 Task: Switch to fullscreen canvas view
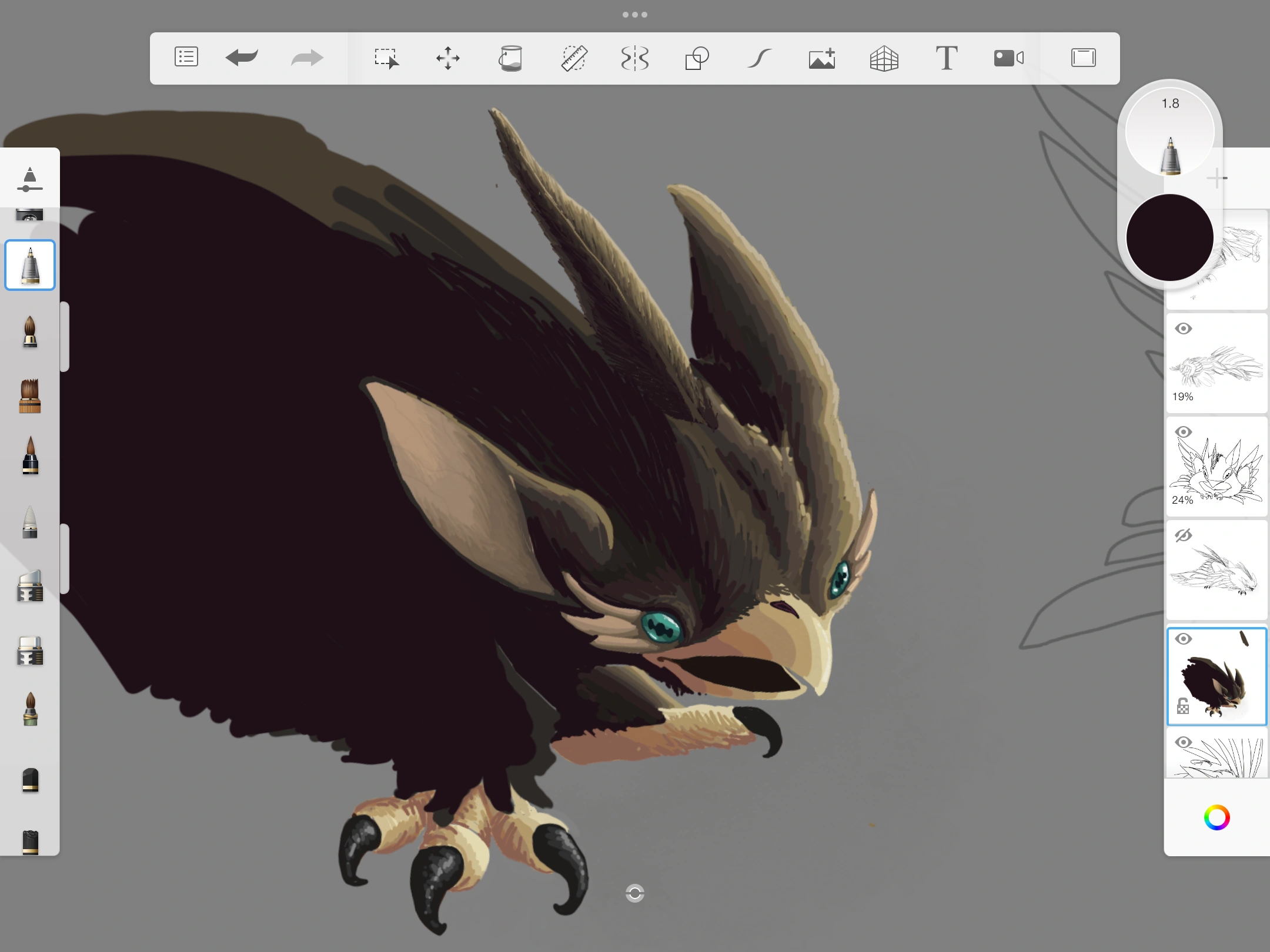pyautogui.click(x=1083, y=58)
